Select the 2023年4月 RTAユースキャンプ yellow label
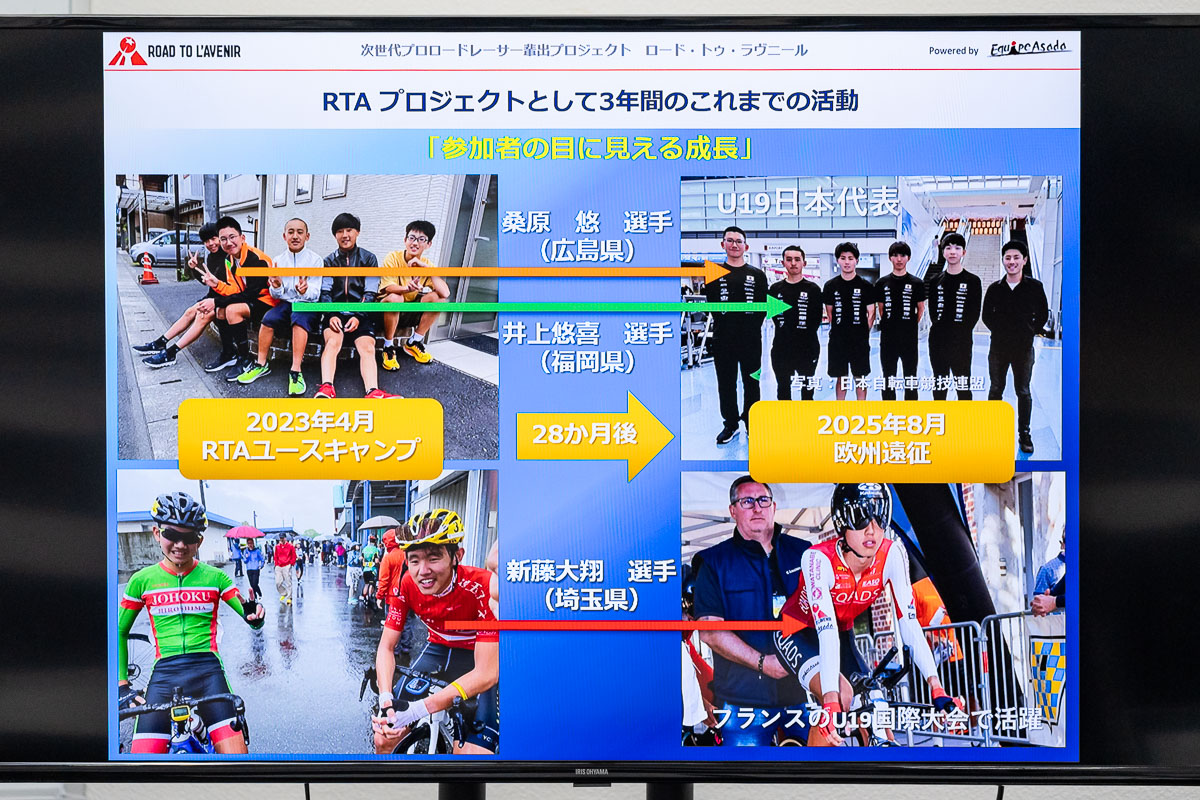This screenshot has width=1200, height=800. coord(310,438)
